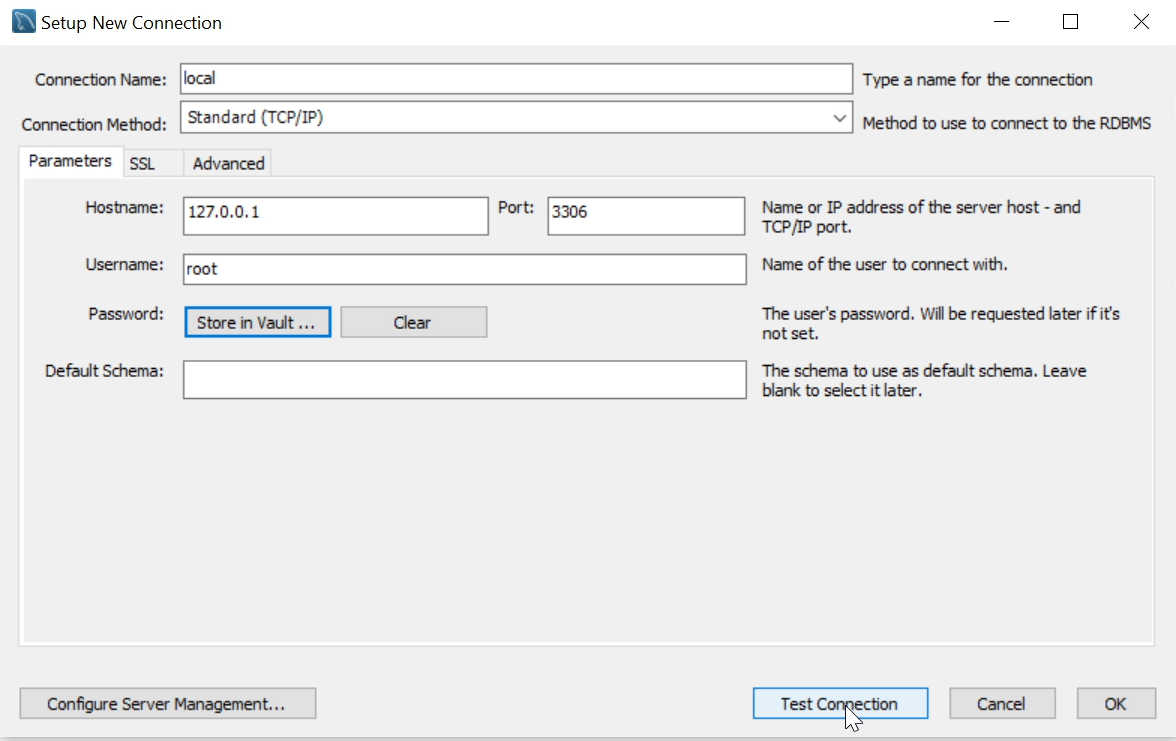Screen dimensions: 1176x741
Task: Click the empty Default Schema field
Action: pos(463,379)
